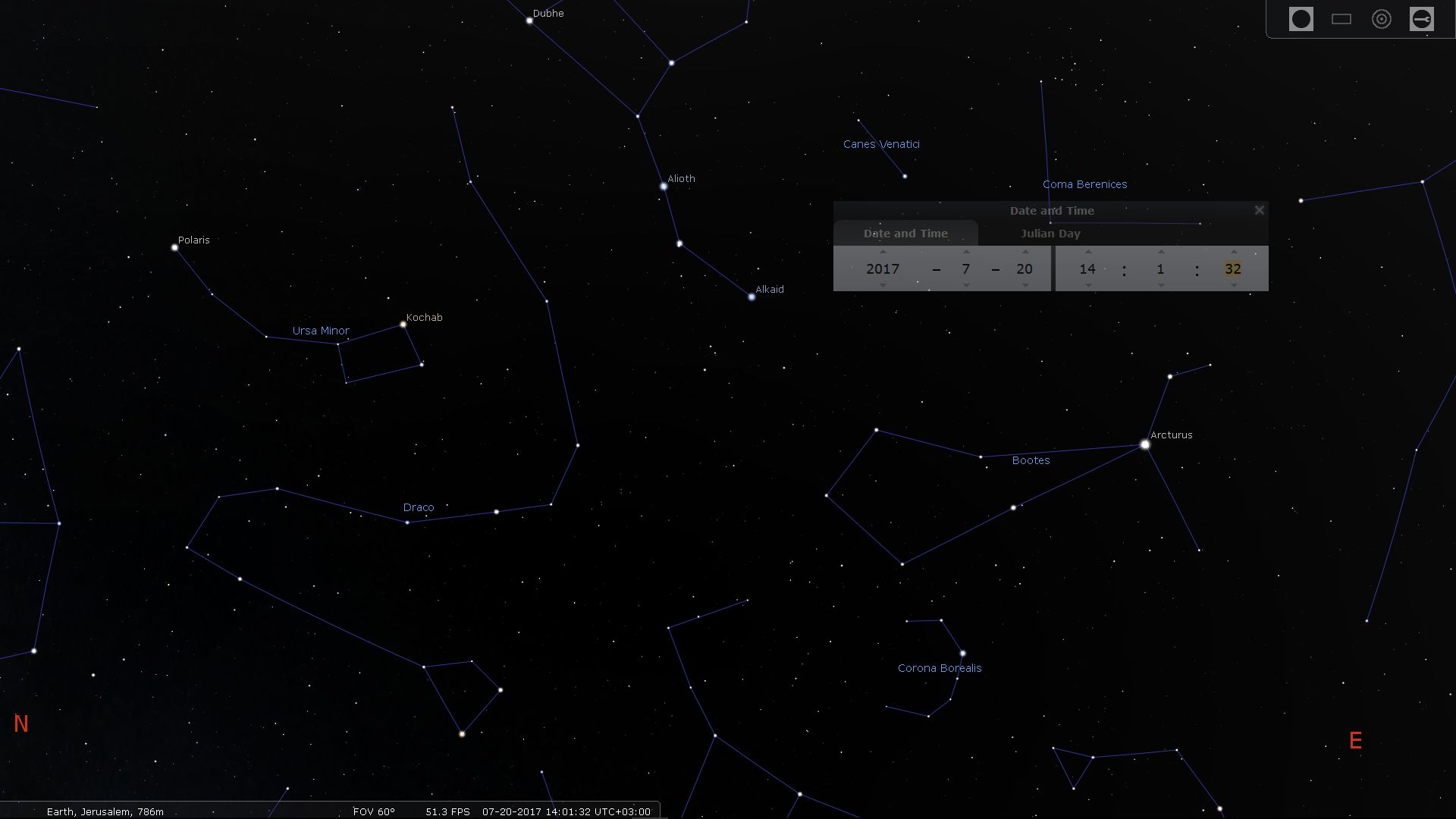Decrease the hour with down arrow
1456x819 pixels.
(x=1088, y=285)
